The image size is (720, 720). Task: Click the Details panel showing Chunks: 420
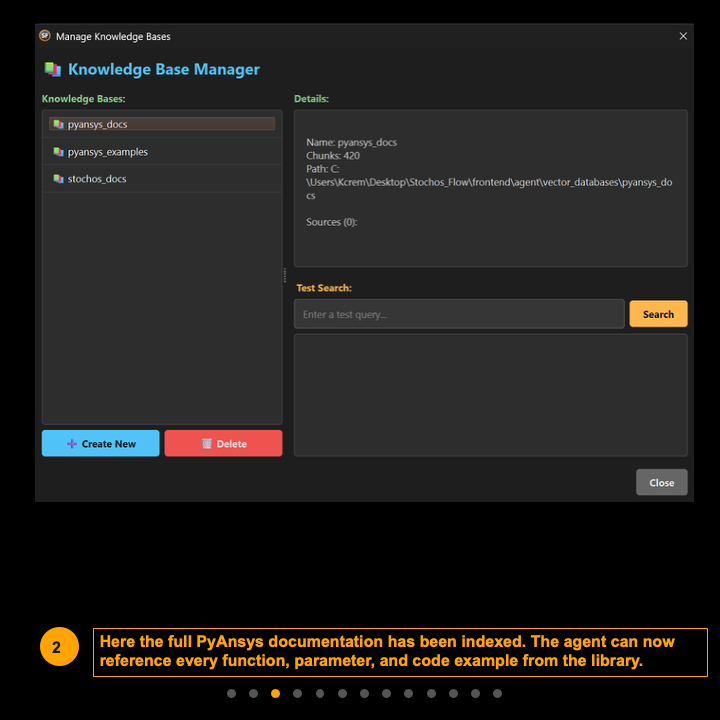click(x=490, y=188)
